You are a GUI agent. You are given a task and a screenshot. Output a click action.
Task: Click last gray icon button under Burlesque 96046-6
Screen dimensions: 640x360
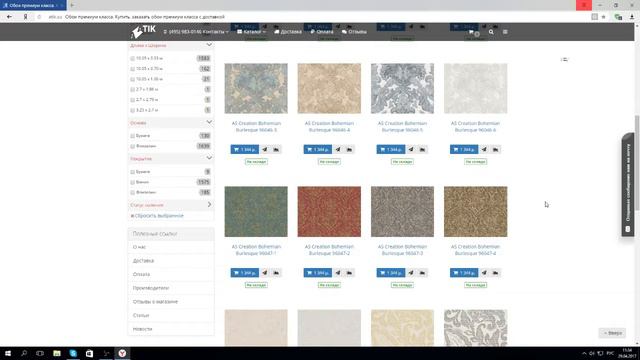tap(496, 149)
